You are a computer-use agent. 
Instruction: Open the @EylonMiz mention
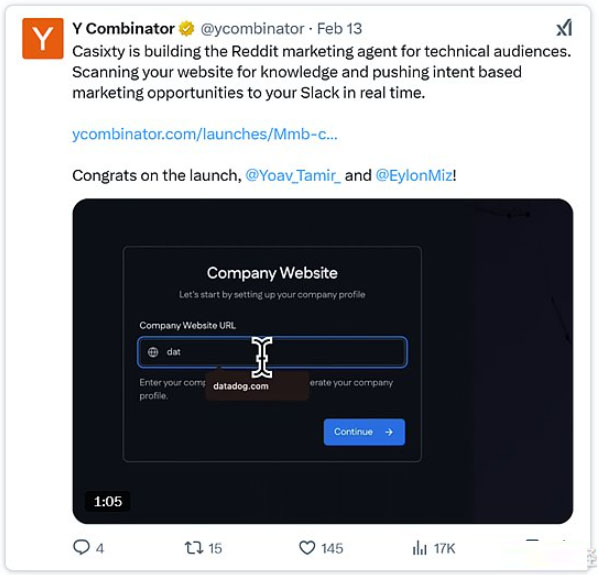point(414,175)
